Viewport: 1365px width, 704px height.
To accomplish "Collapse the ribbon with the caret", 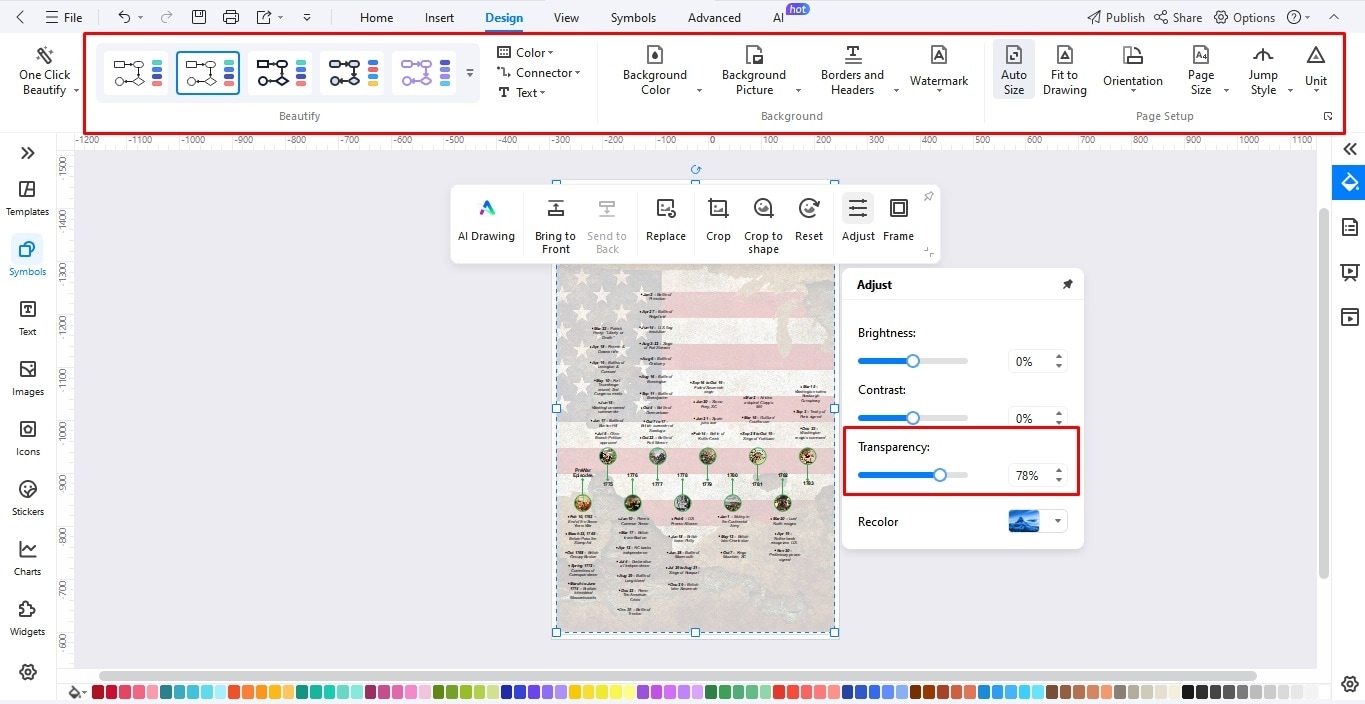I will click(x=1333, y=17).
